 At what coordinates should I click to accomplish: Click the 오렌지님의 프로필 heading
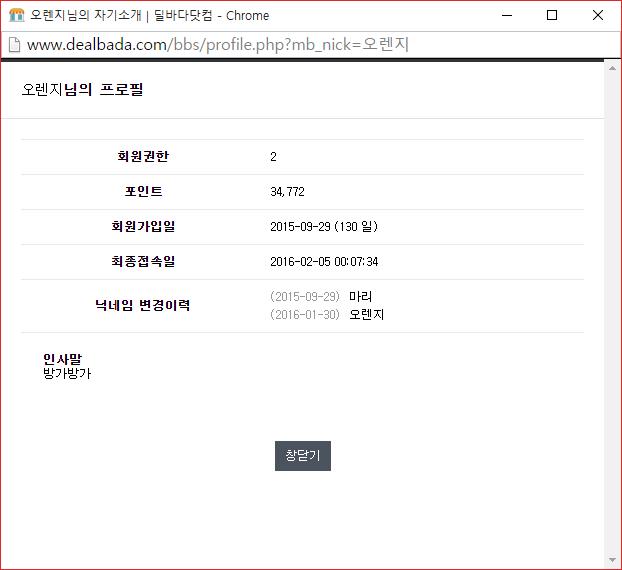point(83,90)
